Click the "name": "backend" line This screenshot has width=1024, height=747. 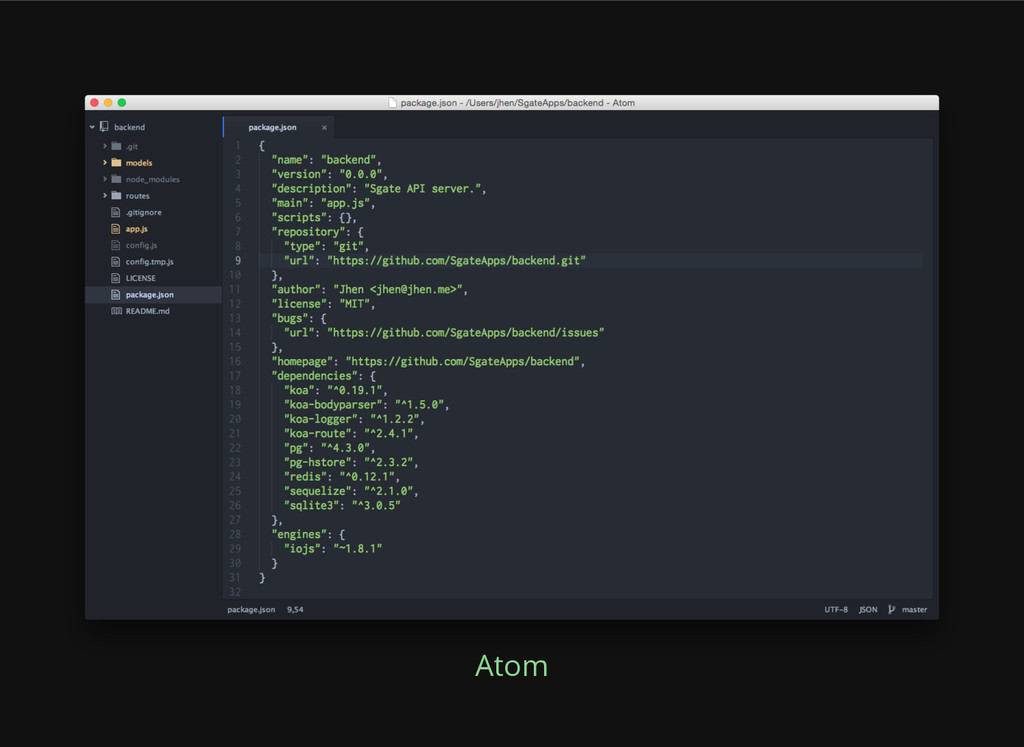[x=327, y=160]
